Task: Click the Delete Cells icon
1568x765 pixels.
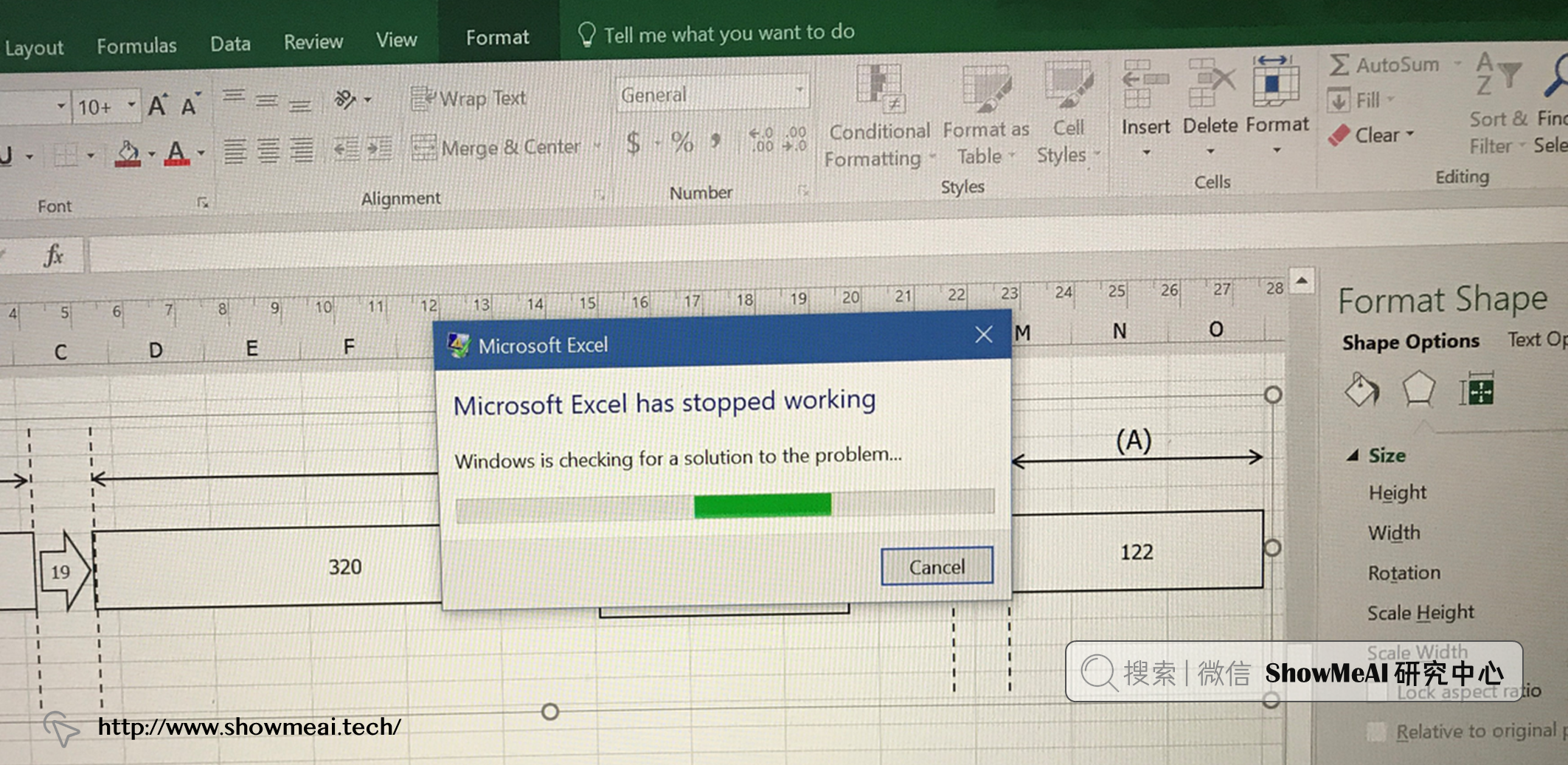Action: pos(1210,83)
